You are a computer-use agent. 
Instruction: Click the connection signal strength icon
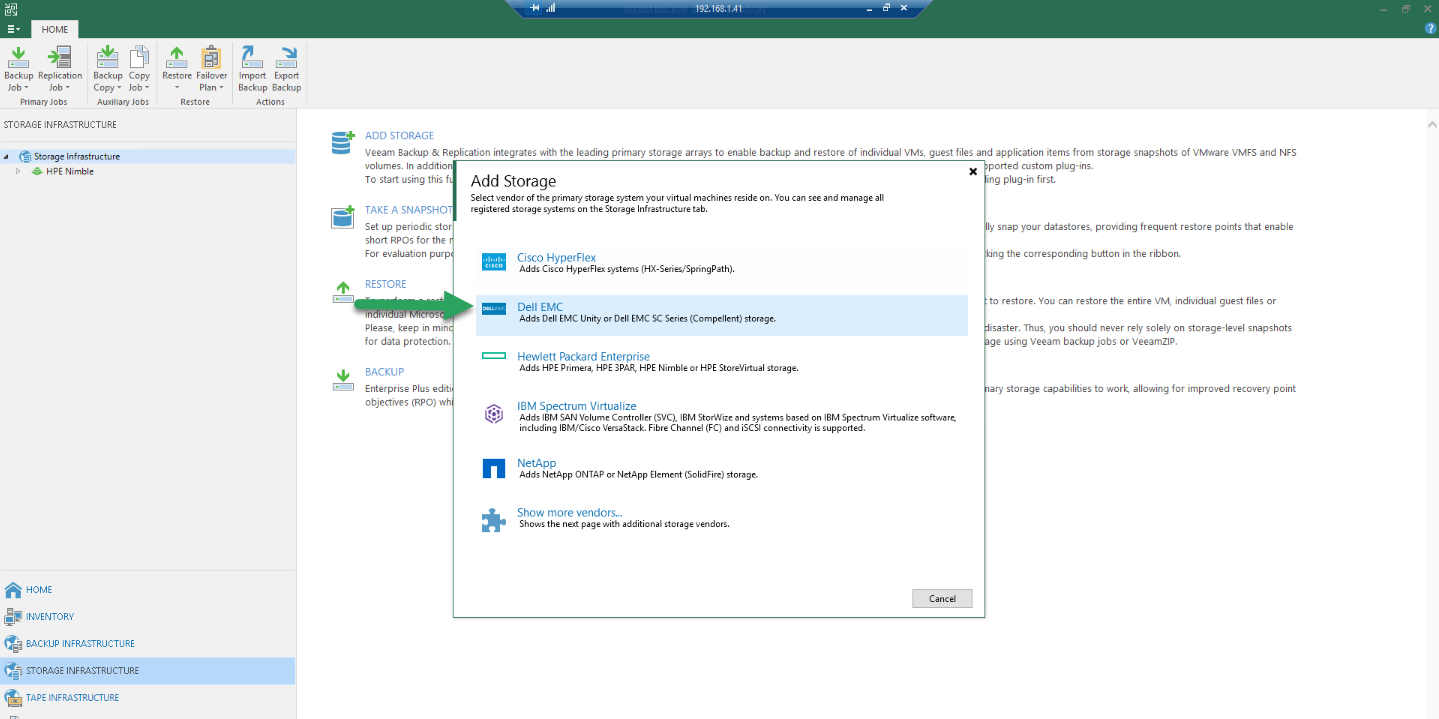click(x=550, y=8)
